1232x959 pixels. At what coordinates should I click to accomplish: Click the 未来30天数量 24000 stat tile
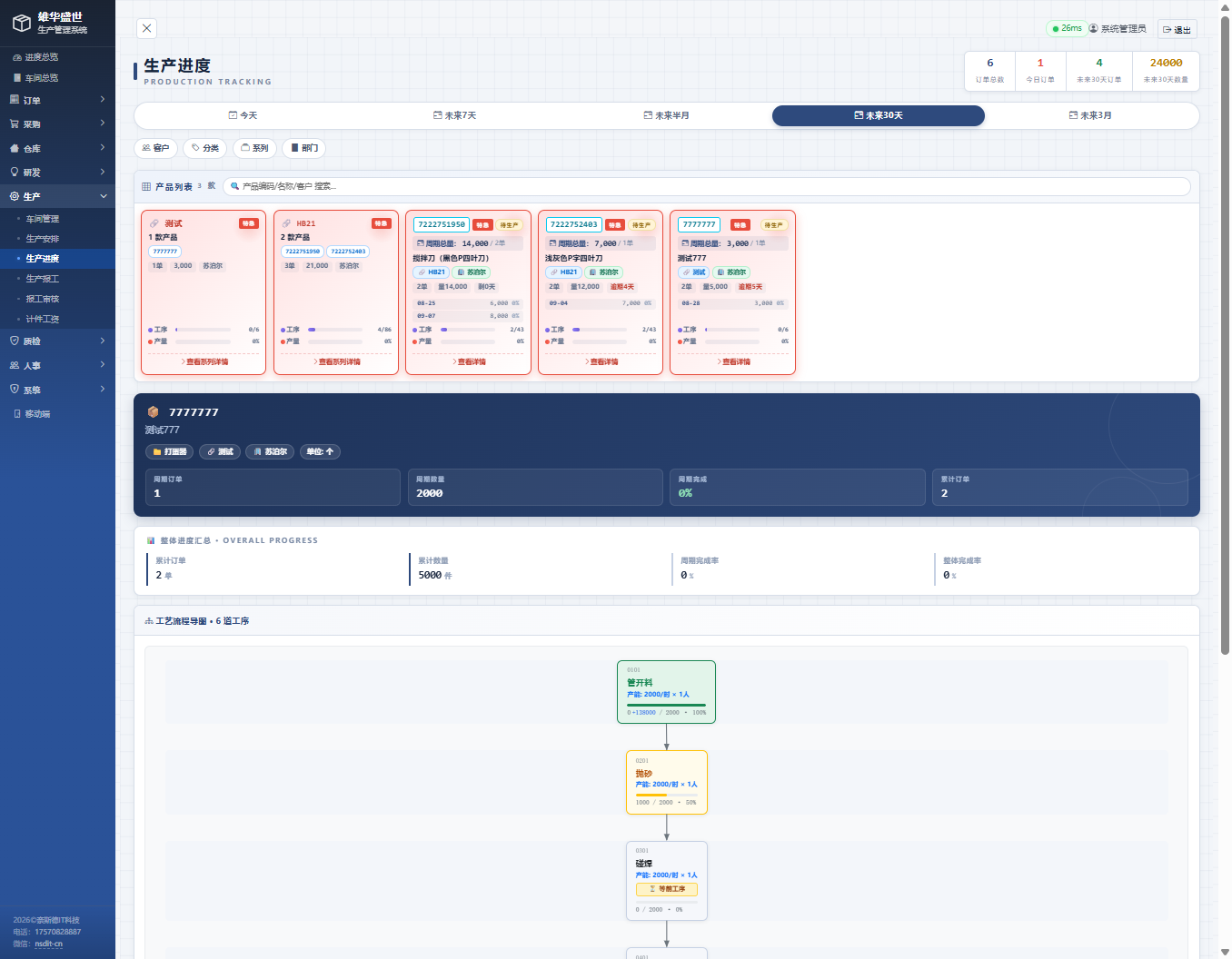[1166, 71]
